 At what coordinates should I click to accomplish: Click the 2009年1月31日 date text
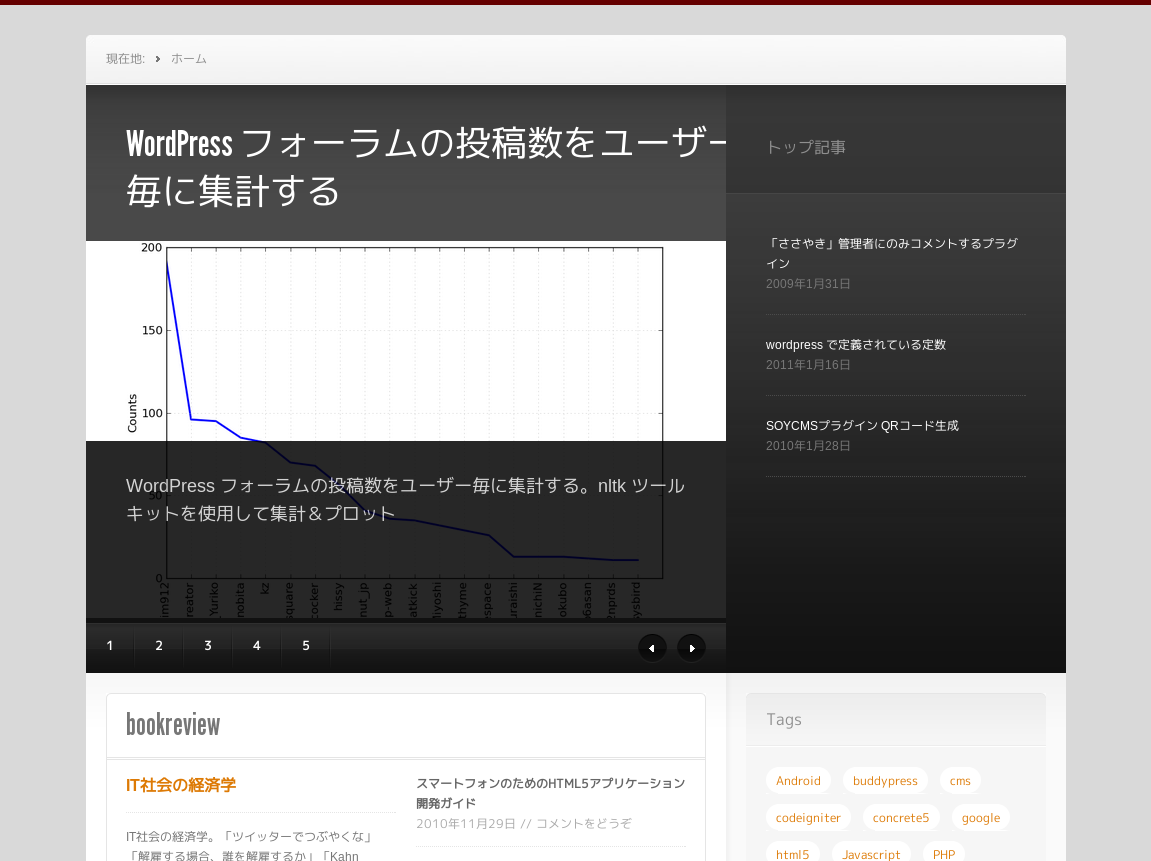point(808,283)
